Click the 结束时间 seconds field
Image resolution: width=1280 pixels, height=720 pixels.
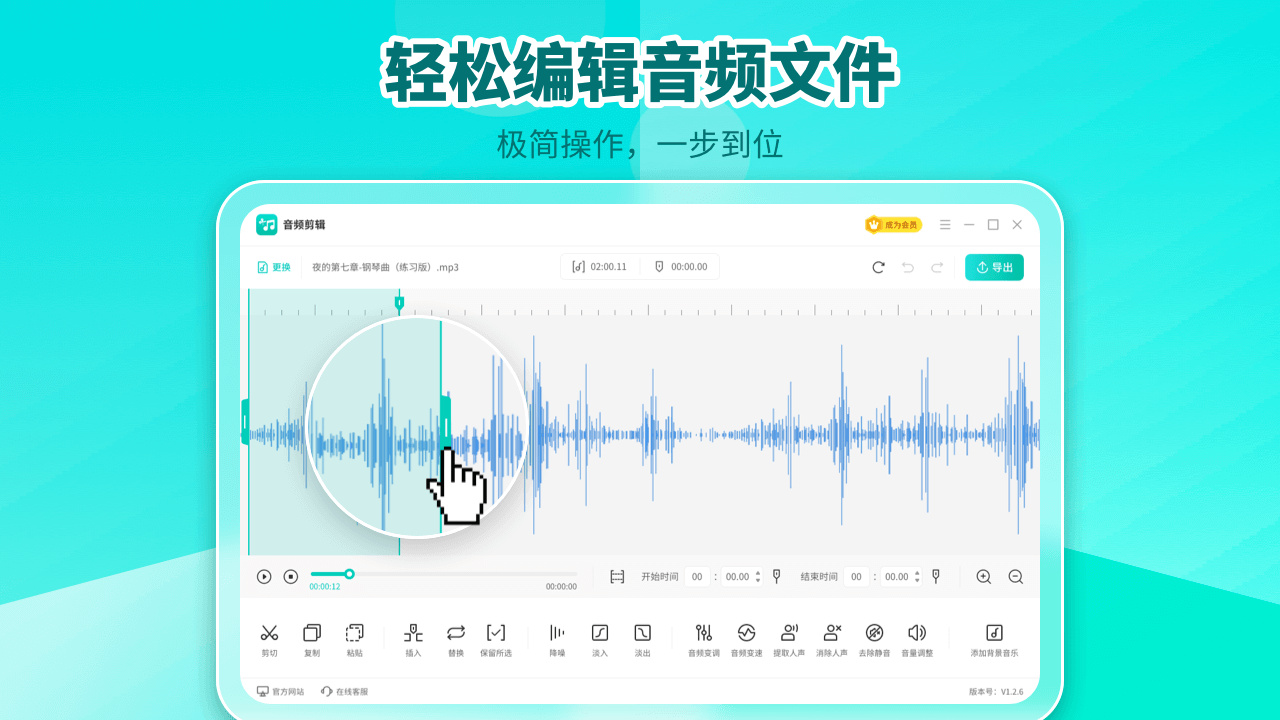click(x=901, y=576)
